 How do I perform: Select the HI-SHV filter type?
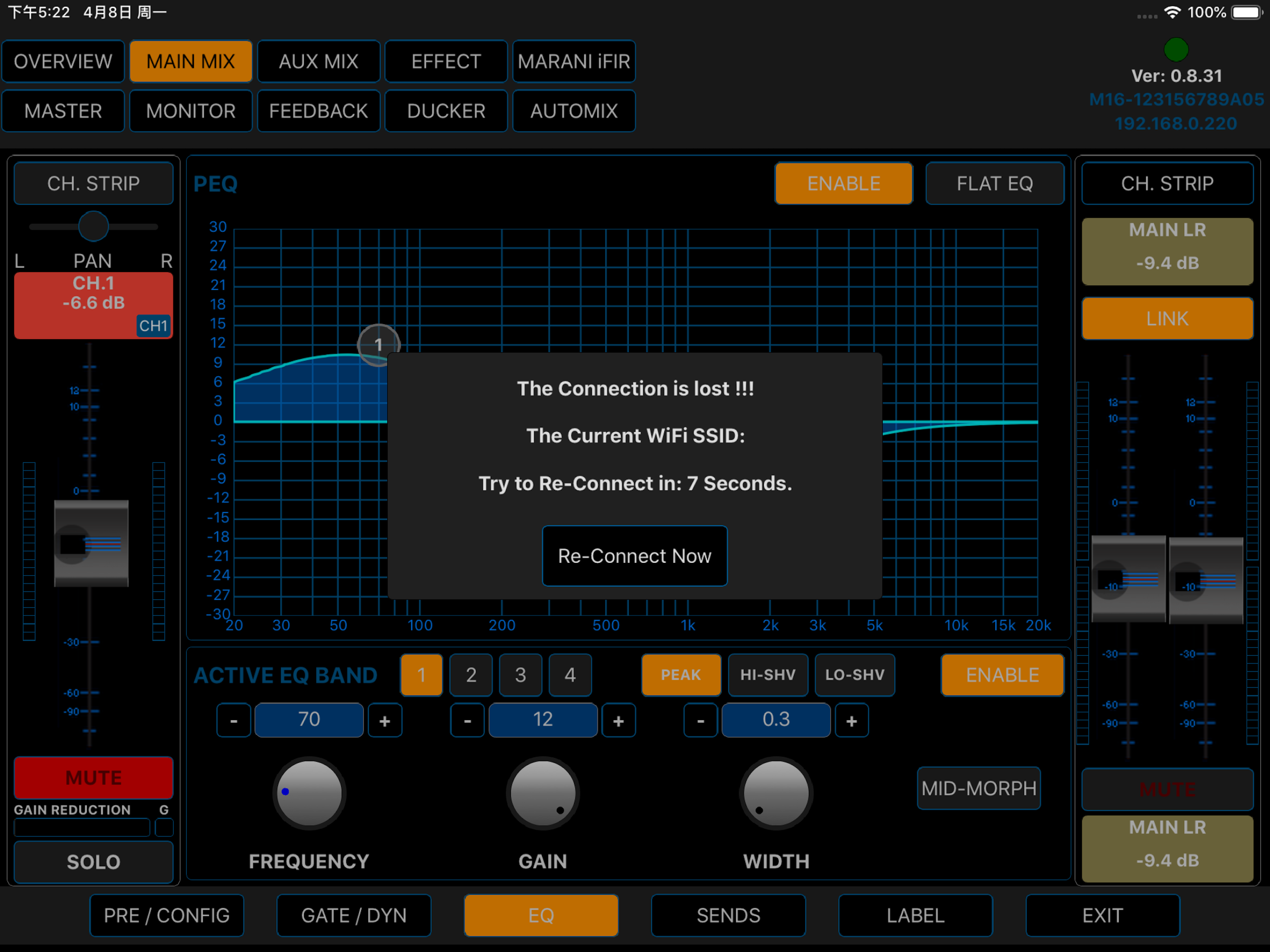coord(767,675)
